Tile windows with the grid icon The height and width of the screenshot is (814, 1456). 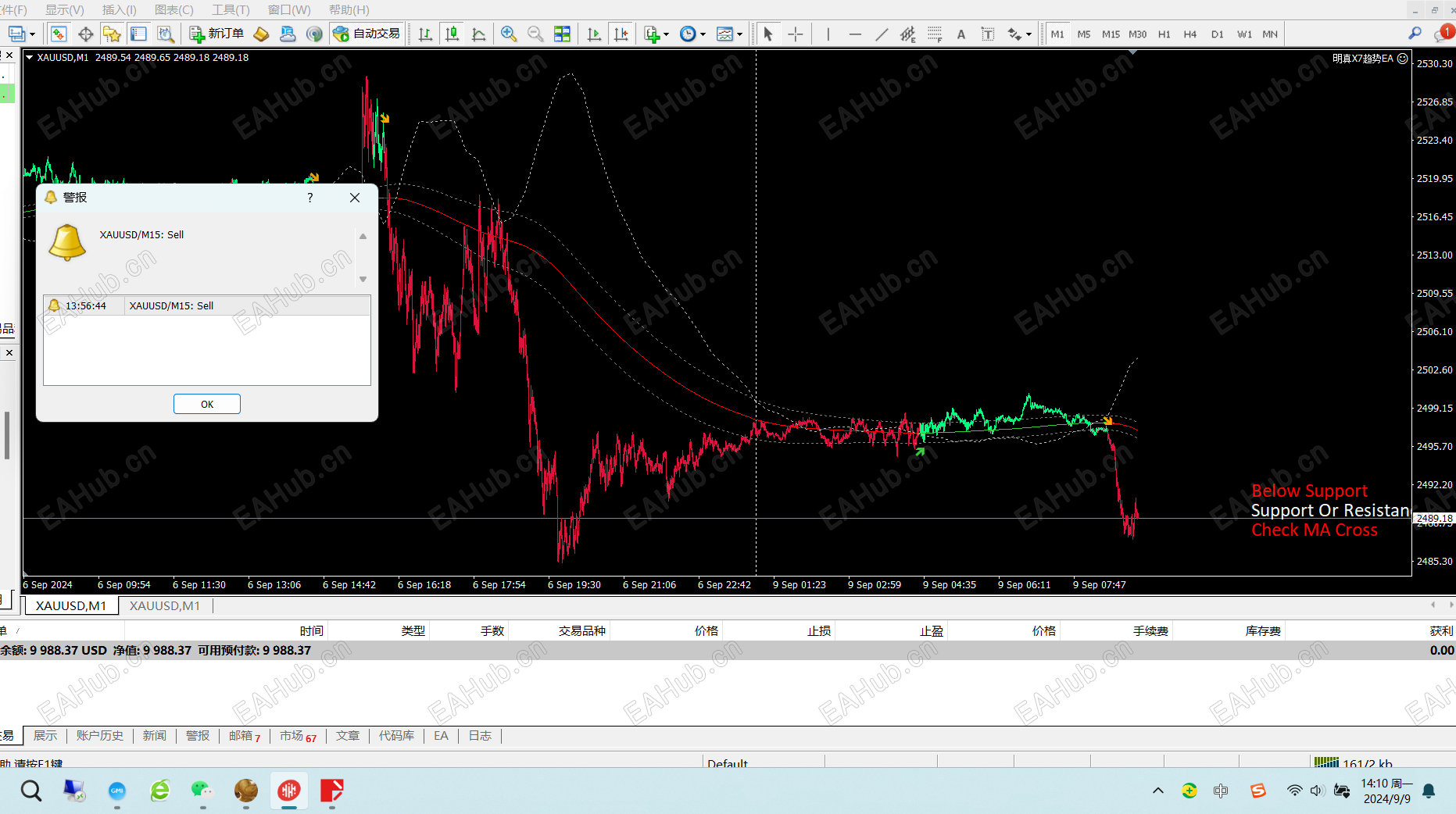pyautogui.click(x=562, y=34)
